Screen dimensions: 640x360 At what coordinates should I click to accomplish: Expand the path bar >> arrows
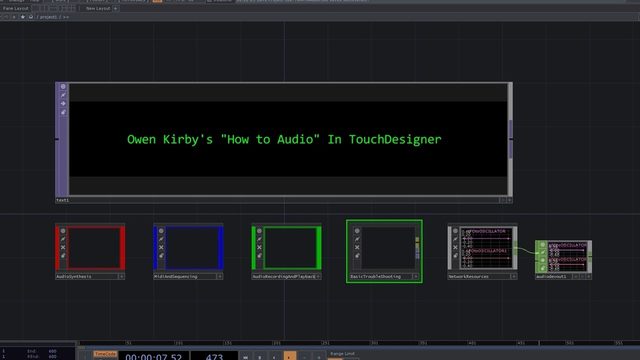66,17
